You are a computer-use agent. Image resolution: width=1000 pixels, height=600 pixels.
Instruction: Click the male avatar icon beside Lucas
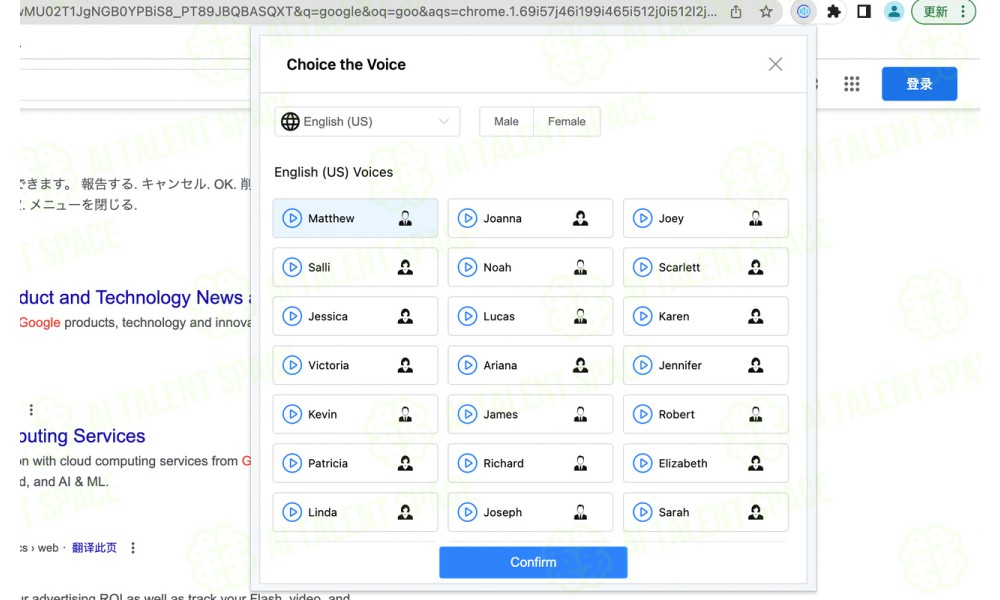580,316
